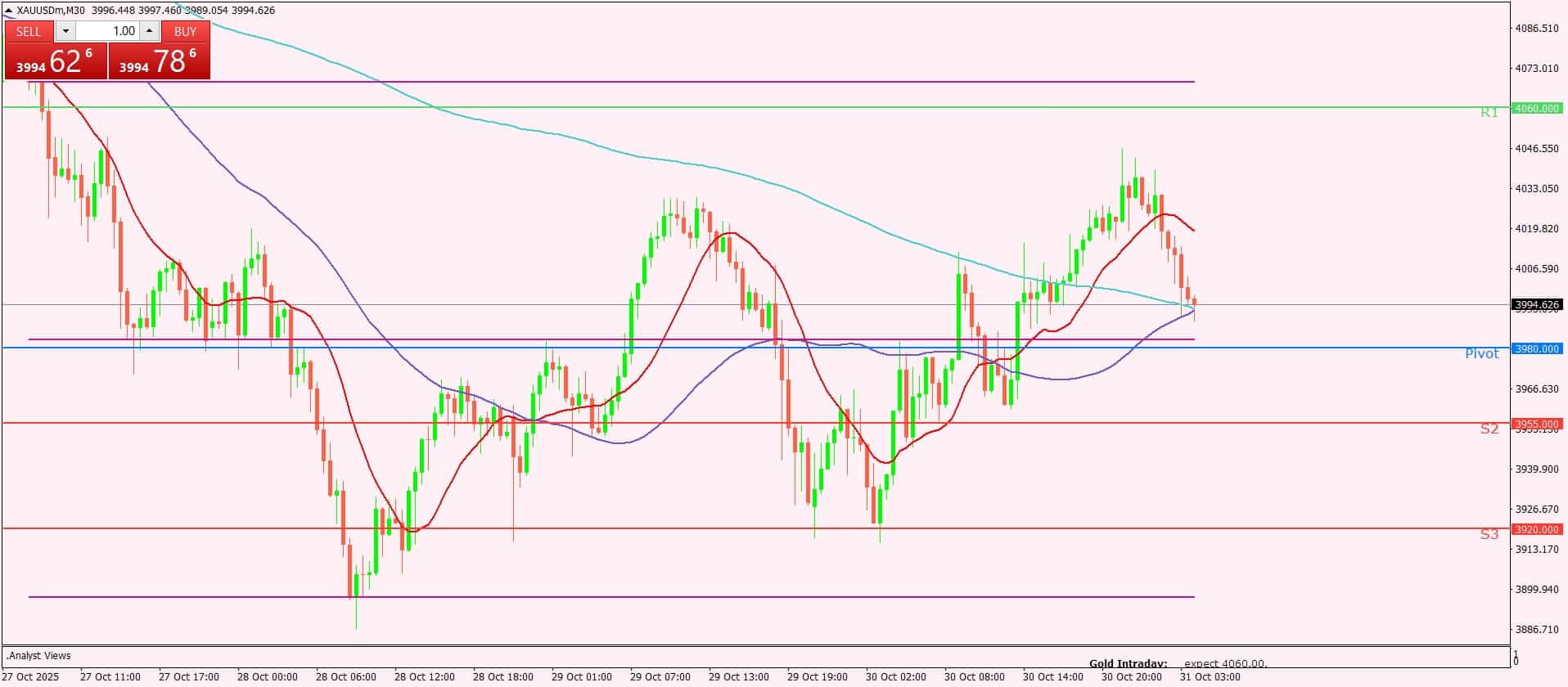Select the XAUUSDm,M30 chart title
Screen dimensions: 1568x687
tap(51, 11)
